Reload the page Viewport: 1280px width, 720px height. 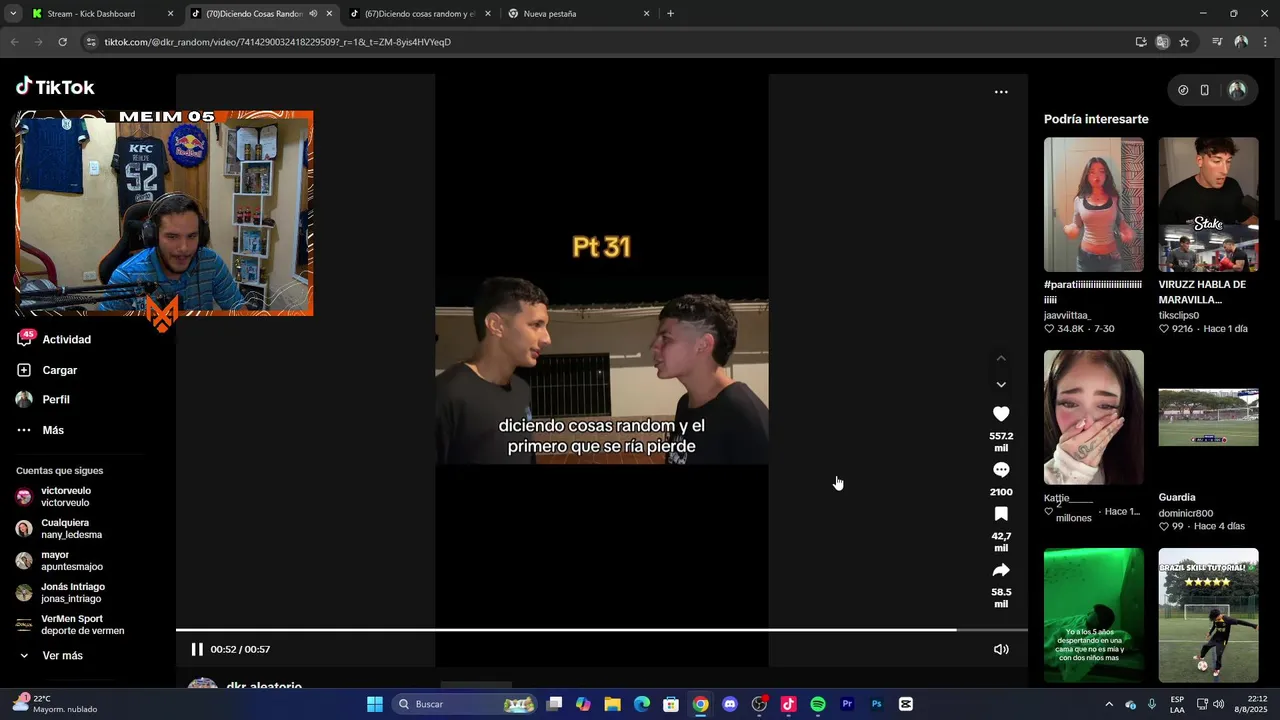[62, 42]
